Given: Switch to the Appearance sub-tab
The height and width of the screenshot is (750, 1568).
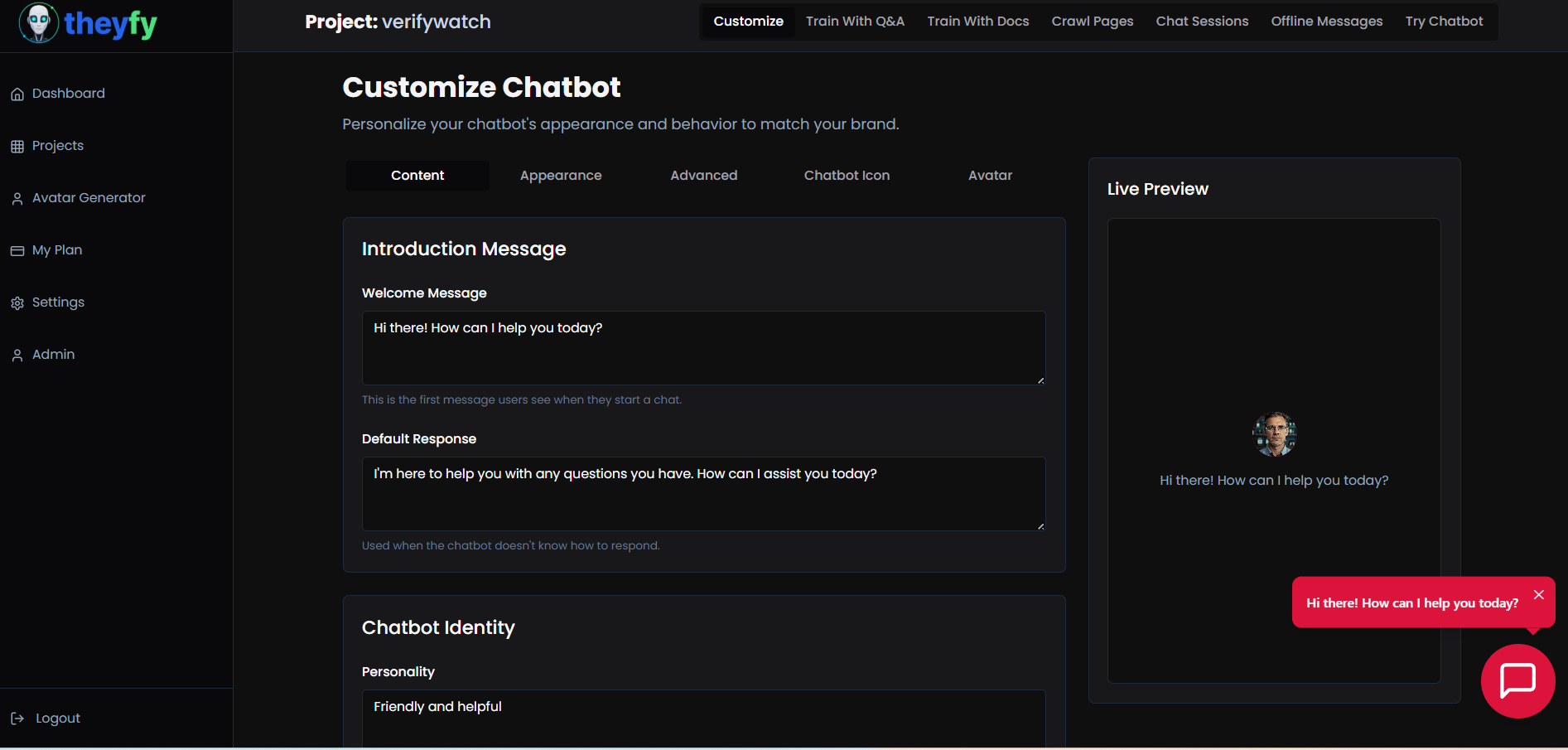Looking at the screenshot, I should click(x=561, y=176).
